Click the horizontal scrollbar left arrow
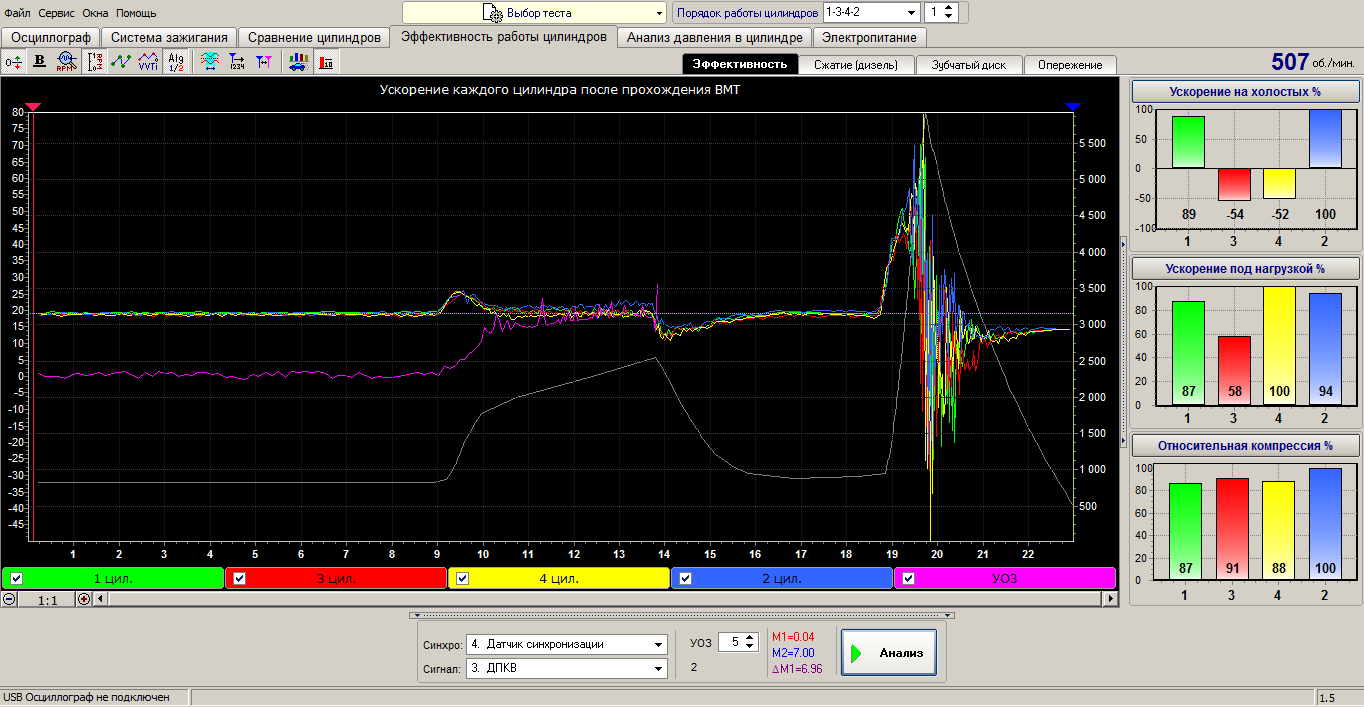 coord(100,599)
